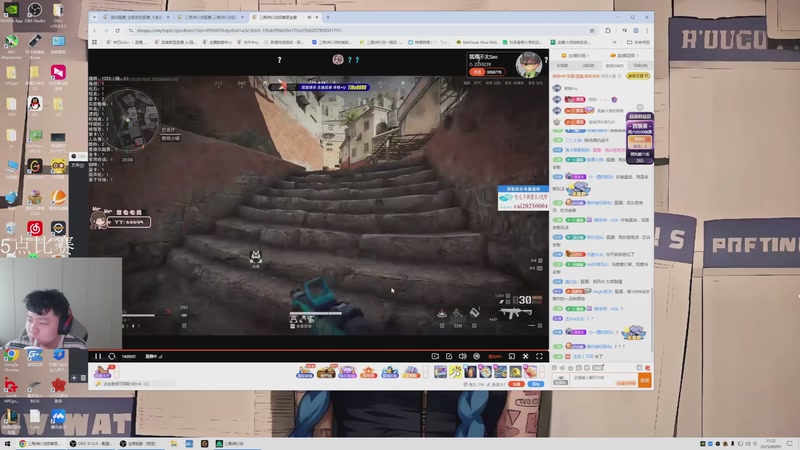The image size is (800, 450).
Task: Open the task icon at gift bar left
Action: tap(102, 372)
